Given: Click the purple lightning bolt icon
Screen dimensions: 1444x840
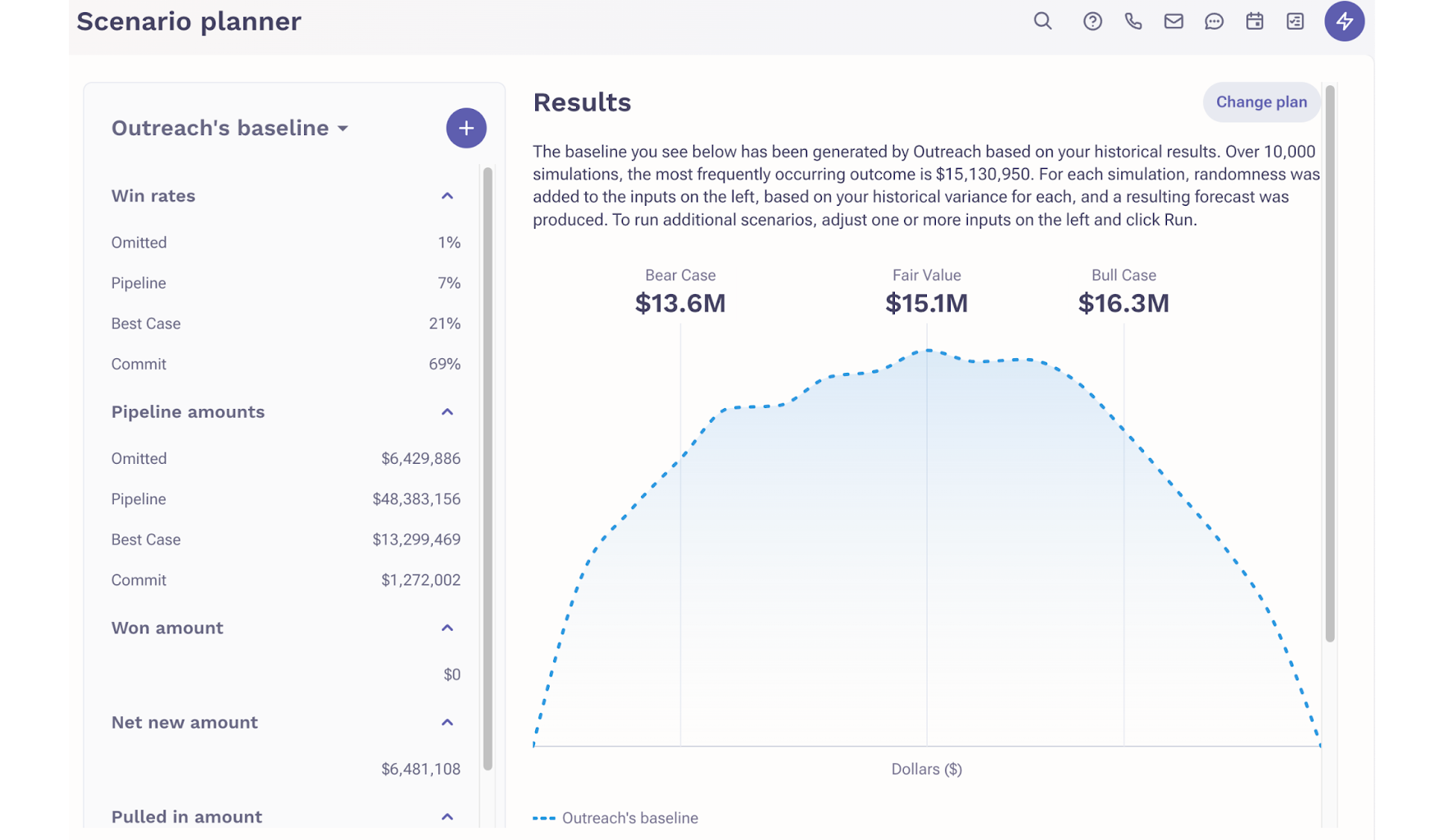Looking at the screenshot, I should pos(1344,21).
